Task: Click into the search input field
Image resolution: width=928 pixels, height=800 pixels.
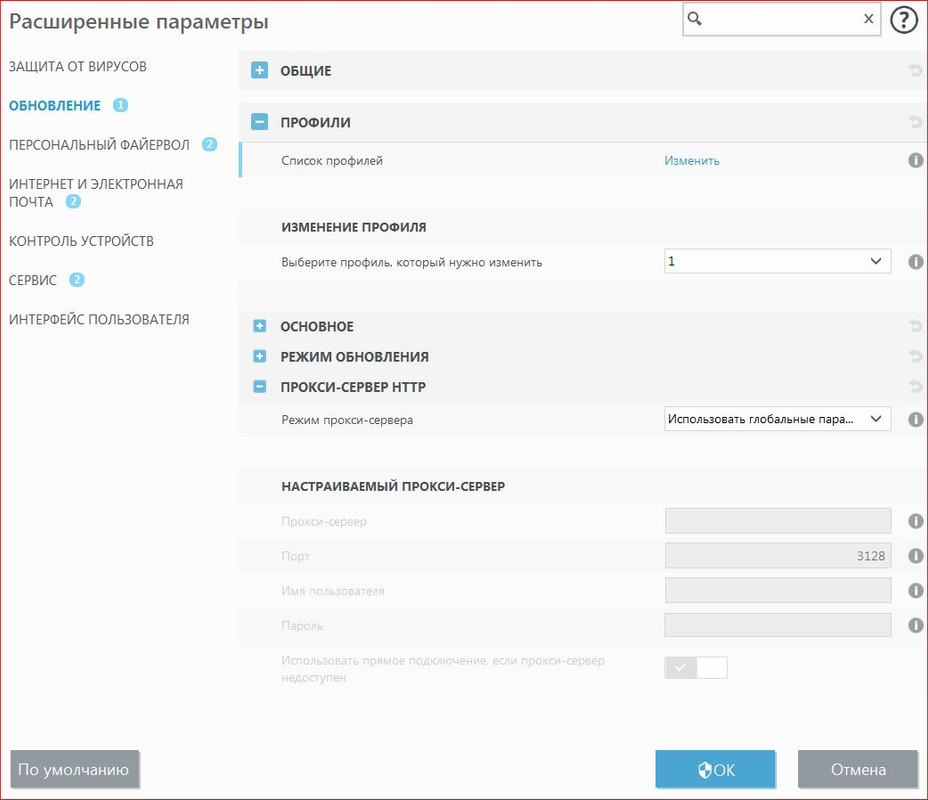Action: [x=781, y=19]
